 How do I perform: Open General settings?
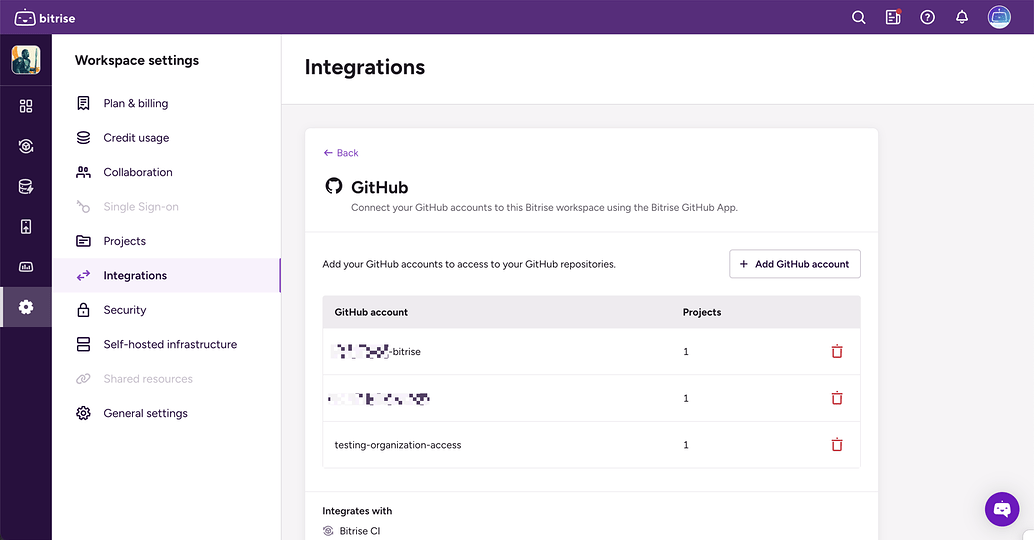point(145,413)
